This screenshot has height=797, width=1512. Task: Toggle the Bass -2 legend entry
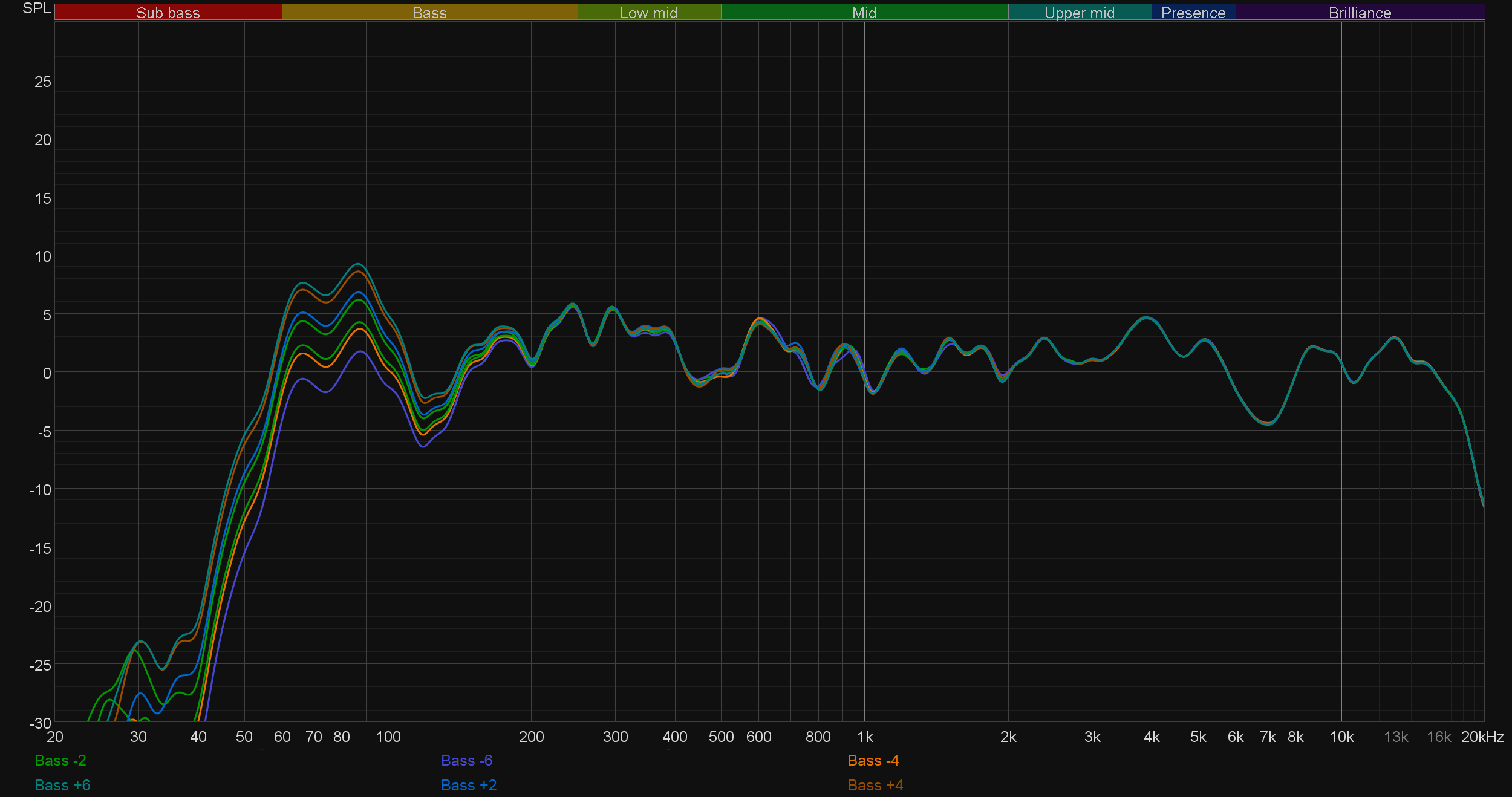[60, 760]
